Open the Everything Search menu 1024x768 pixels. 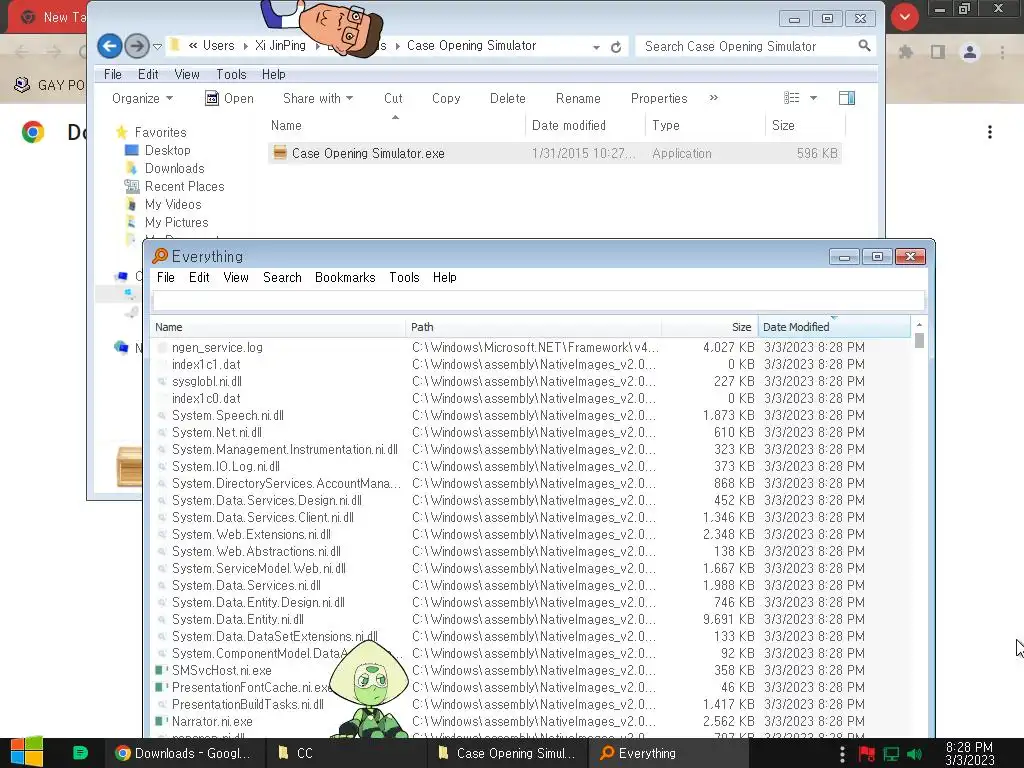(x=282, y=277)
